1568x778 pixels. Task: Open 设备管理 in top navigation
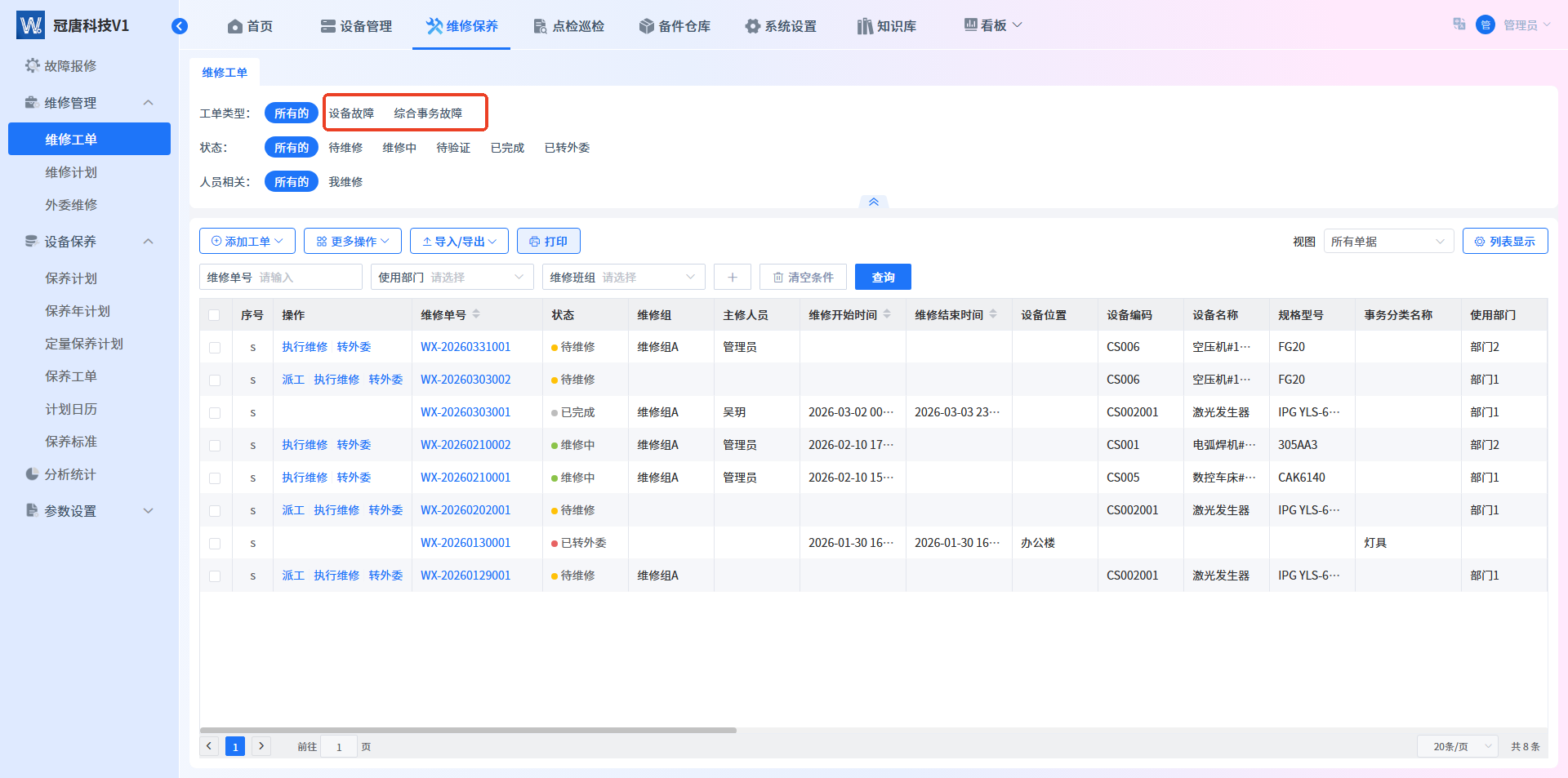point(356,26)
